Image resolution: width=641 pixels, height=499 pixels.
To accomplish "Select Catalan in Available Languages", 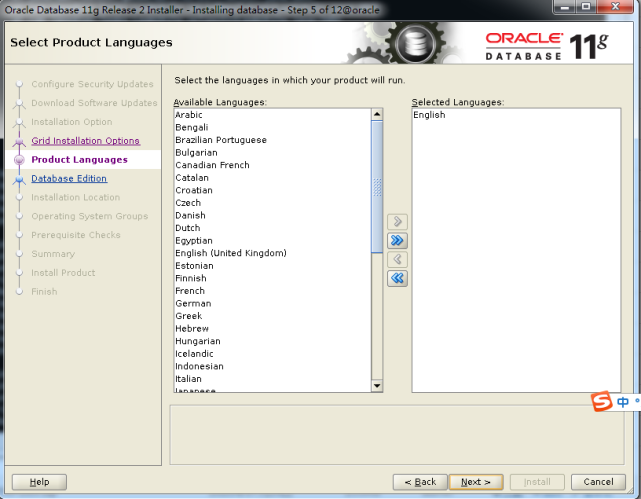I will [x=272, y=178].
